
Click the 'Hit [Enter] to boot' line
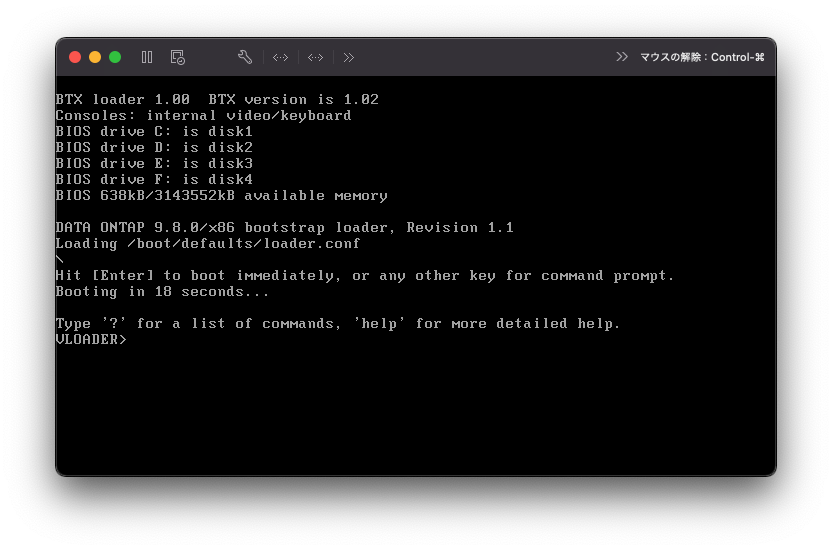(365, 275)
